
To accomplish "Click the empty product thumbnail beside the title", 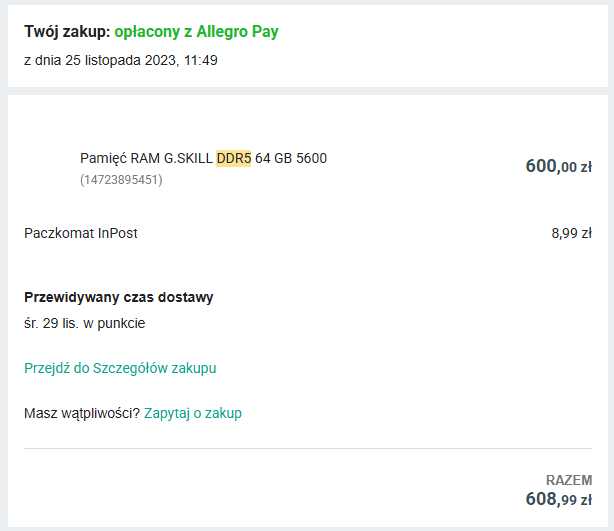I will tap(48, 167).
